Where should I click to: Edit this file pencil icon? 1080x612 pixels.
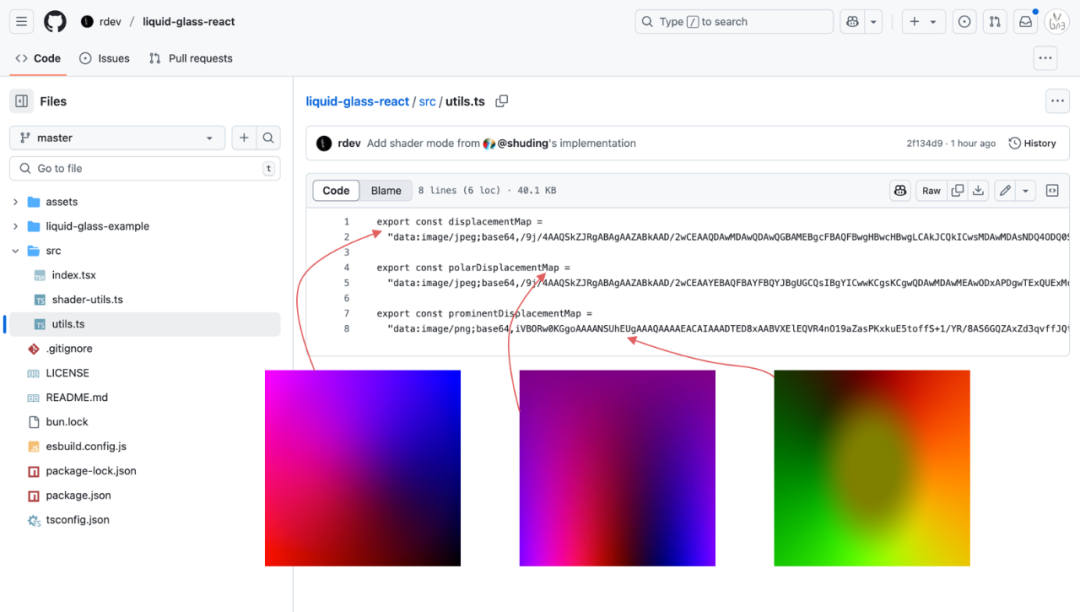point(1005,191)
